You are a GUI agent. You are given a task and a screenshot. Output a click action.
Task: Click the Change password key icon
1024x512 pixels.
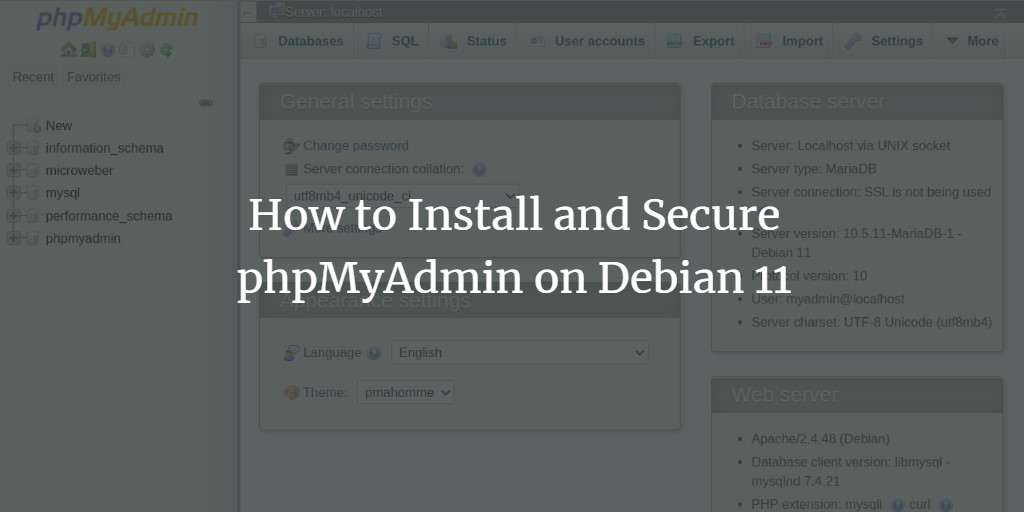pos(291,146)
